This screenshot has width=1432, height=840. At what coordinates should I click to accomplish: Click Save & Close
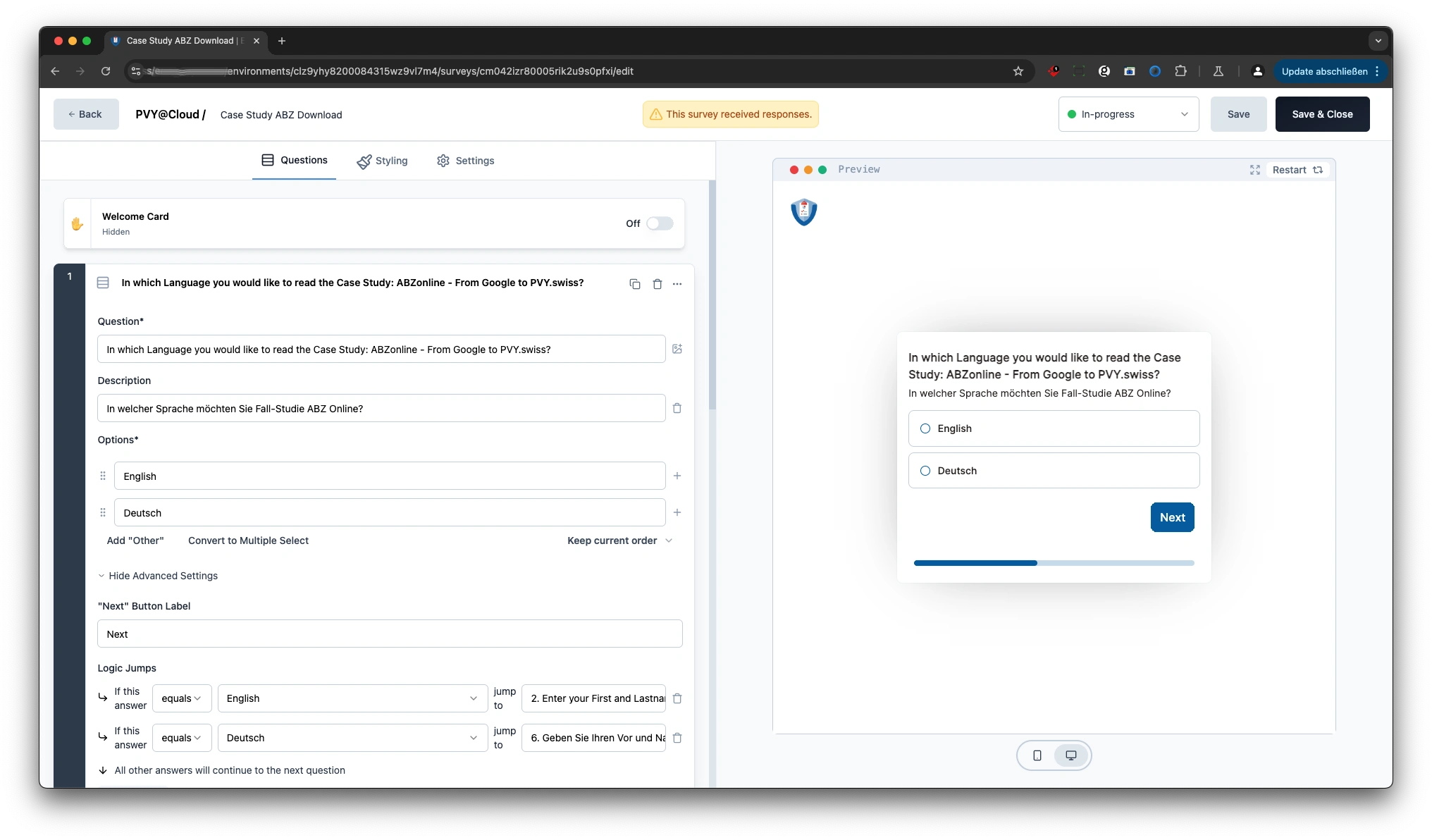pyautogui.click(x=1322, y=114)
